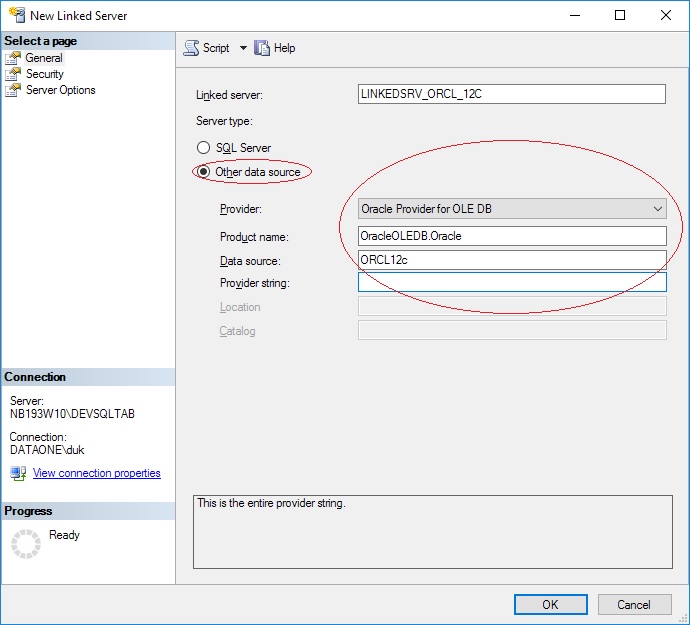Click the New Linked Server title icon
This screenshot has height=625, width=690.
pyautogui.click(x=14, y=16)
